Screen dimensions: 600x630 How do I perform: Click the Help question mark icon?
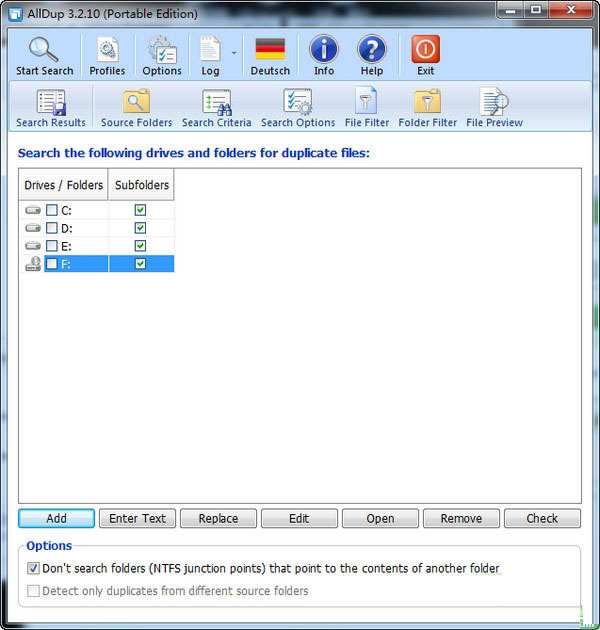(372, 50)
